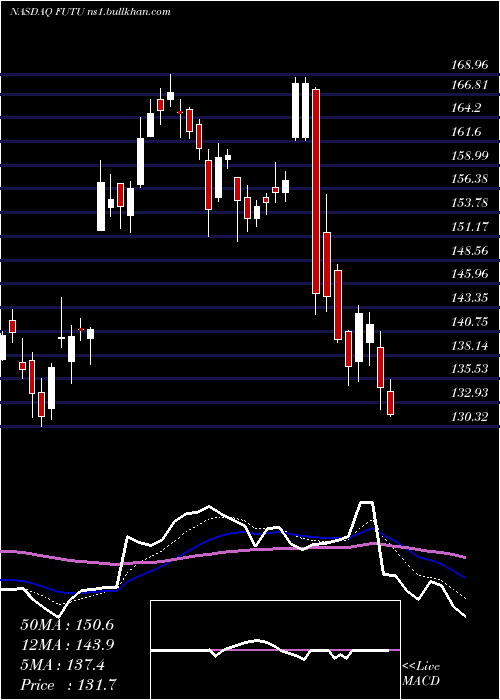The image size is (500, 700).
Task: Select the 158.99 price axis label
Action: 469,156
